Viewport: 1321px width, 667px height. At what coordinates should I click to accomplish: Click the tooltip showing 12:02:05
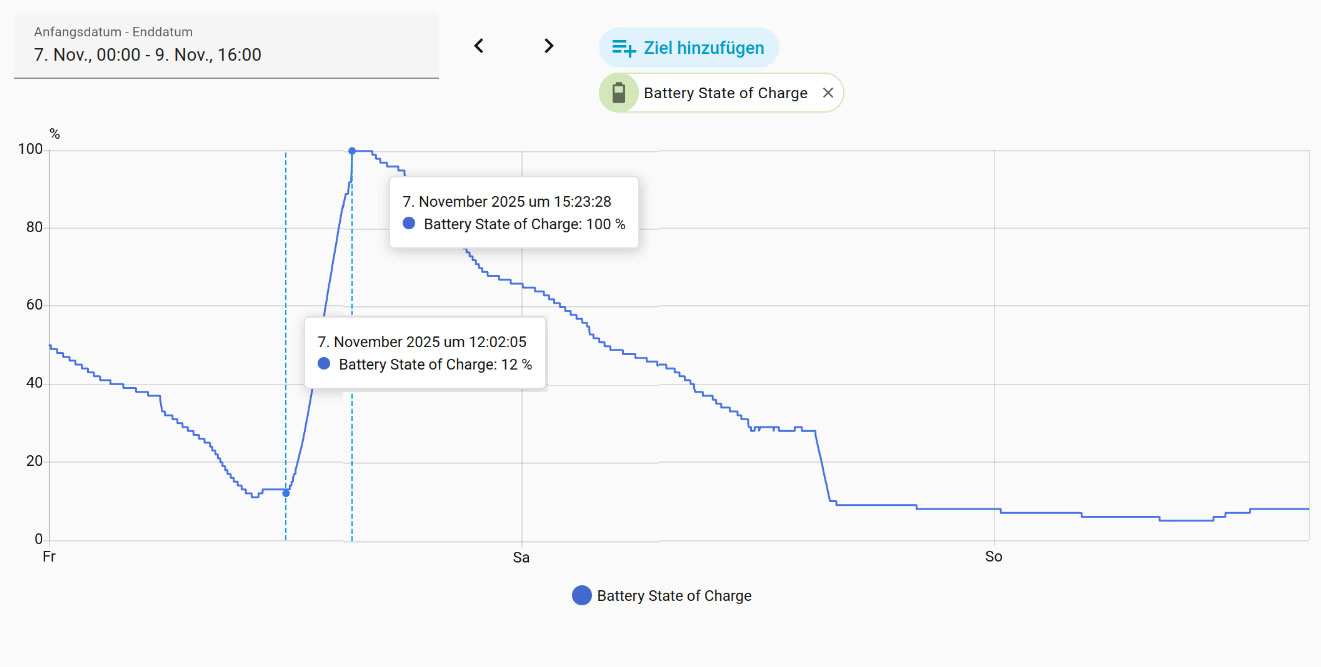pyautogui.click(x=425, y=353)
